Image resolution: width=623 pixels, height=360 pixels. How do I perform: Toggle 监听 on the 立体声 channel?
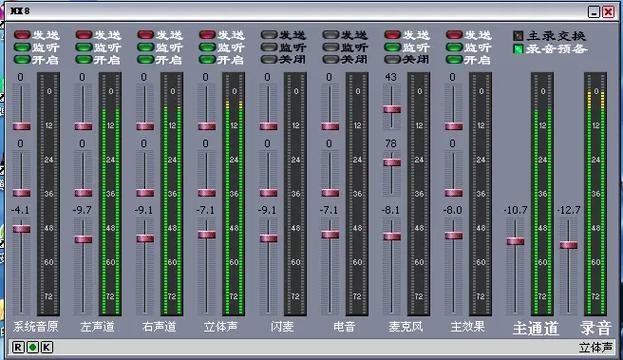[207, 47]
